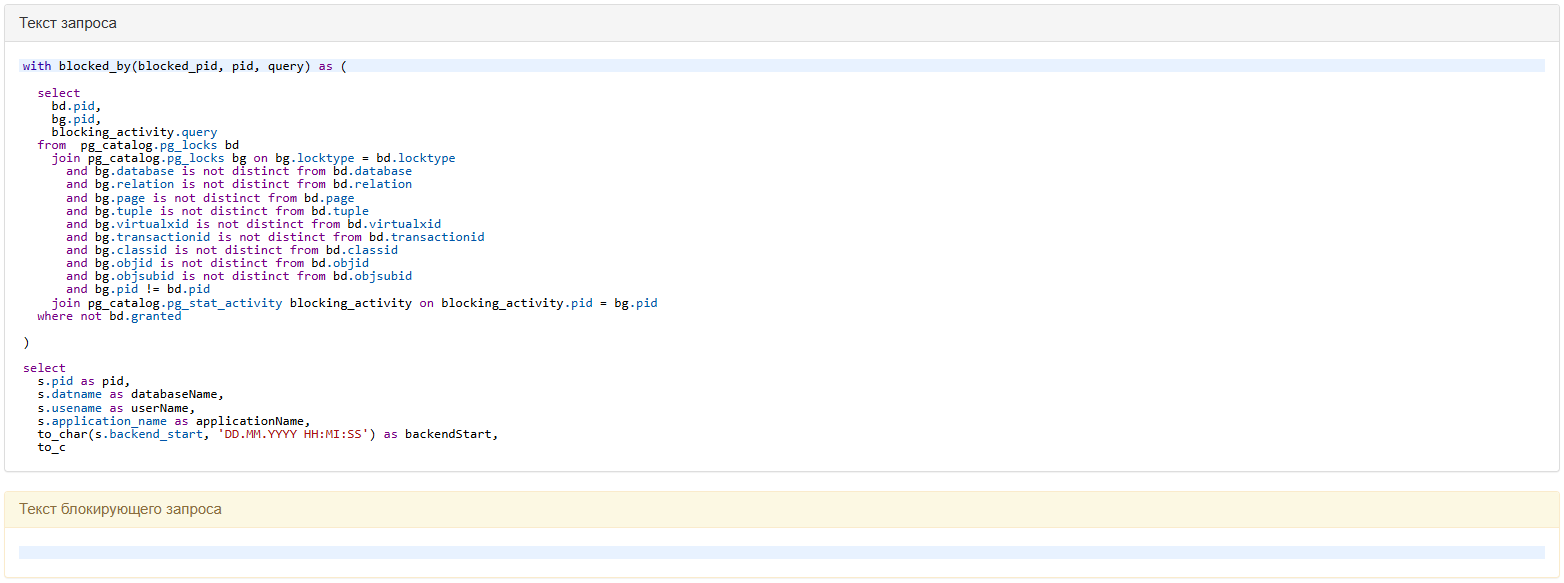Image resolution: width=1564 pixels, height=583 pixels.
Task: Click the 'and bg.classid is not distinct' line
Action: (232, 250)
